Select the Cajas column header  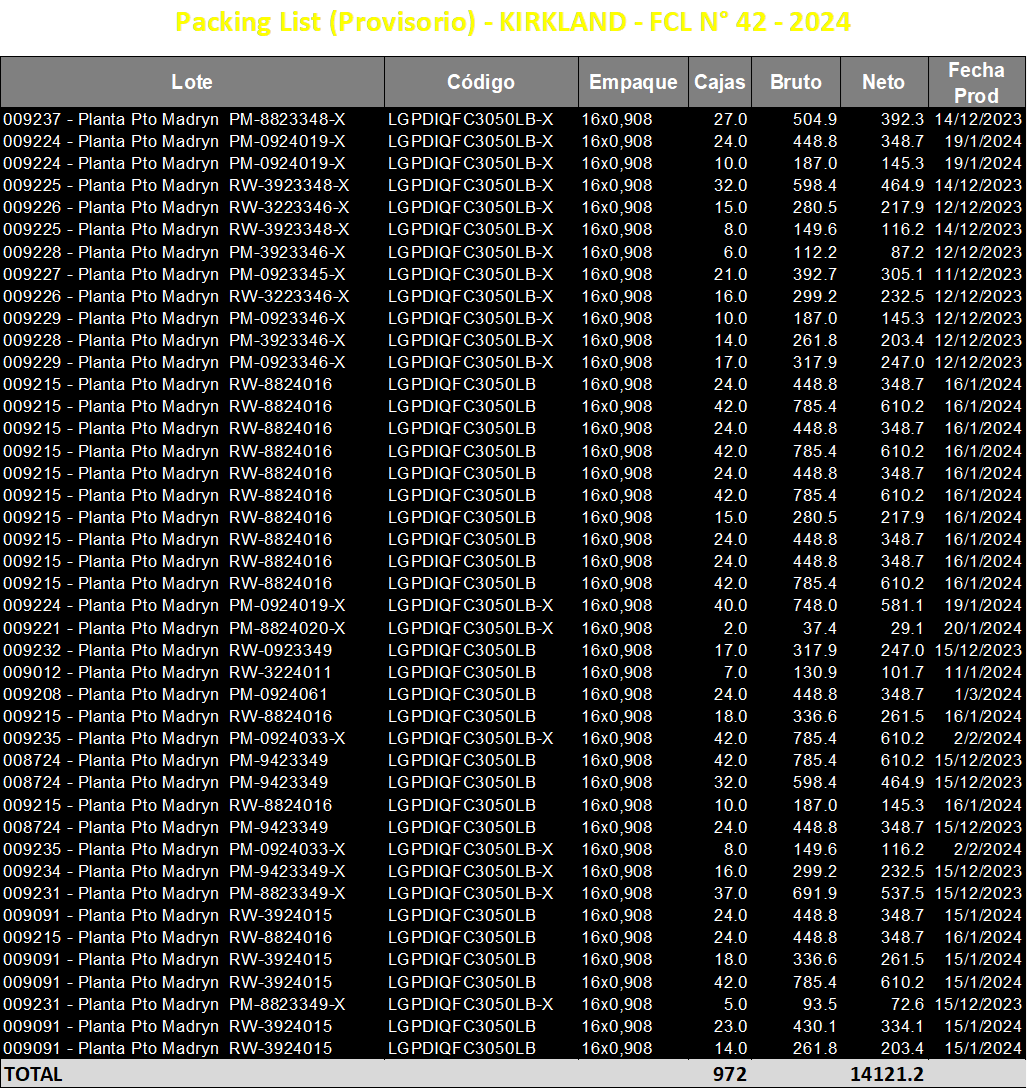click(719, 82)
